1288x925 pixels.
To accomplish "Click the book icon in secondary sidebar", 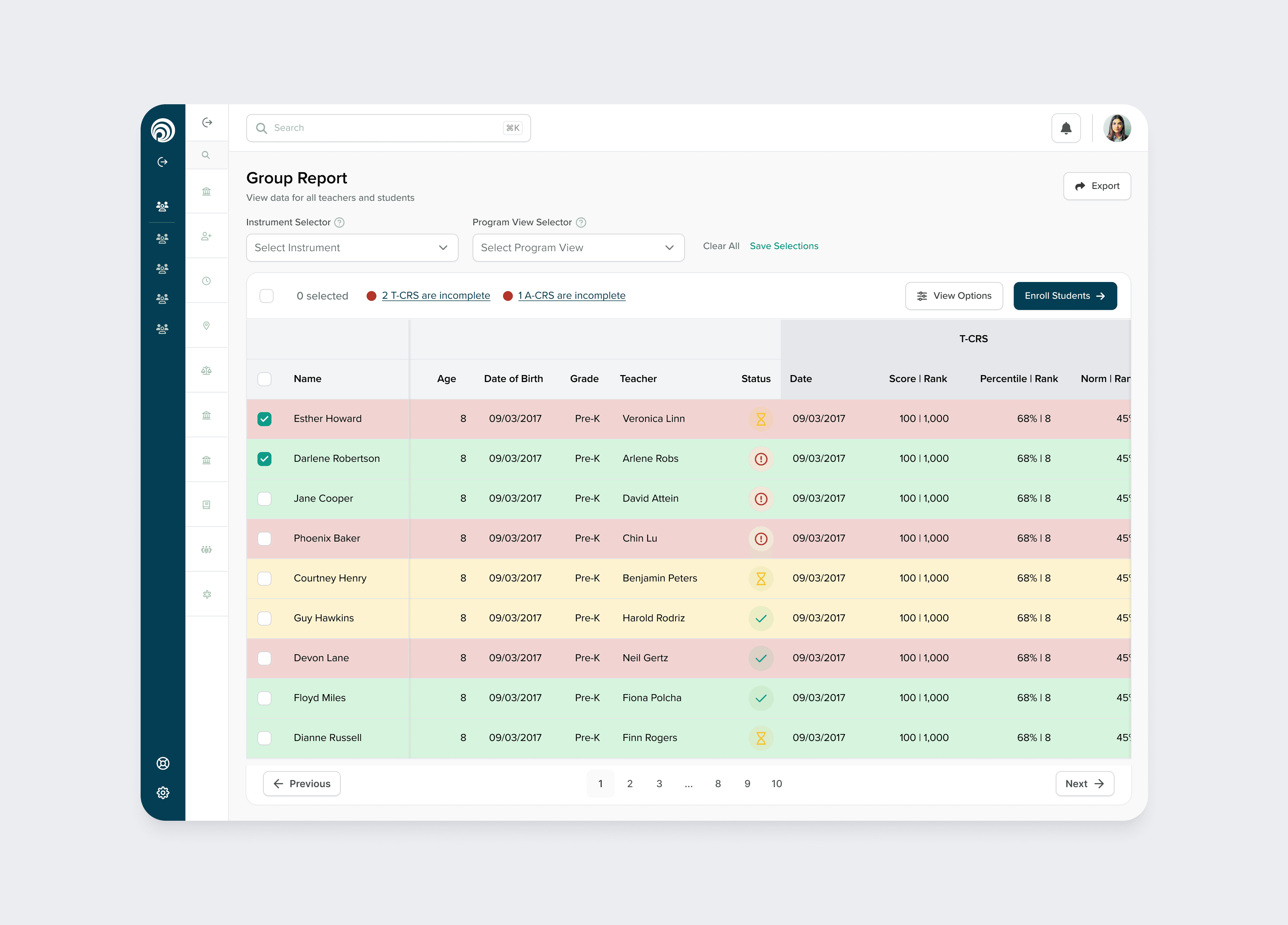I will 206,505.
